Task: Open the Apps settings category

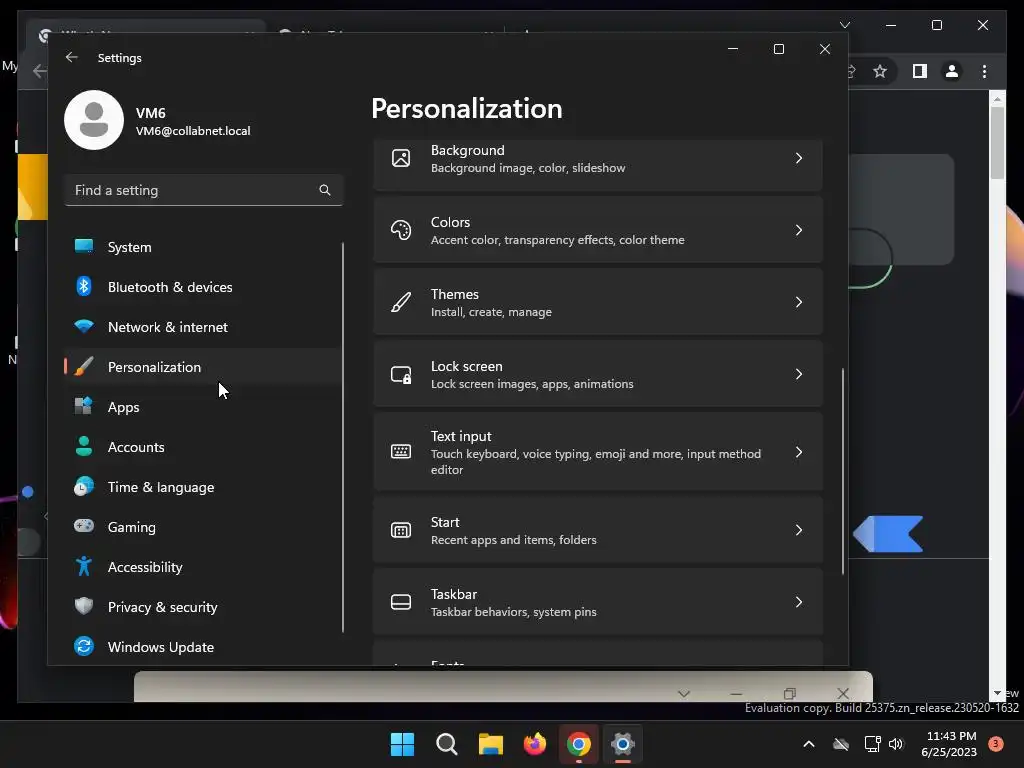Action: (x=202, y=406)
